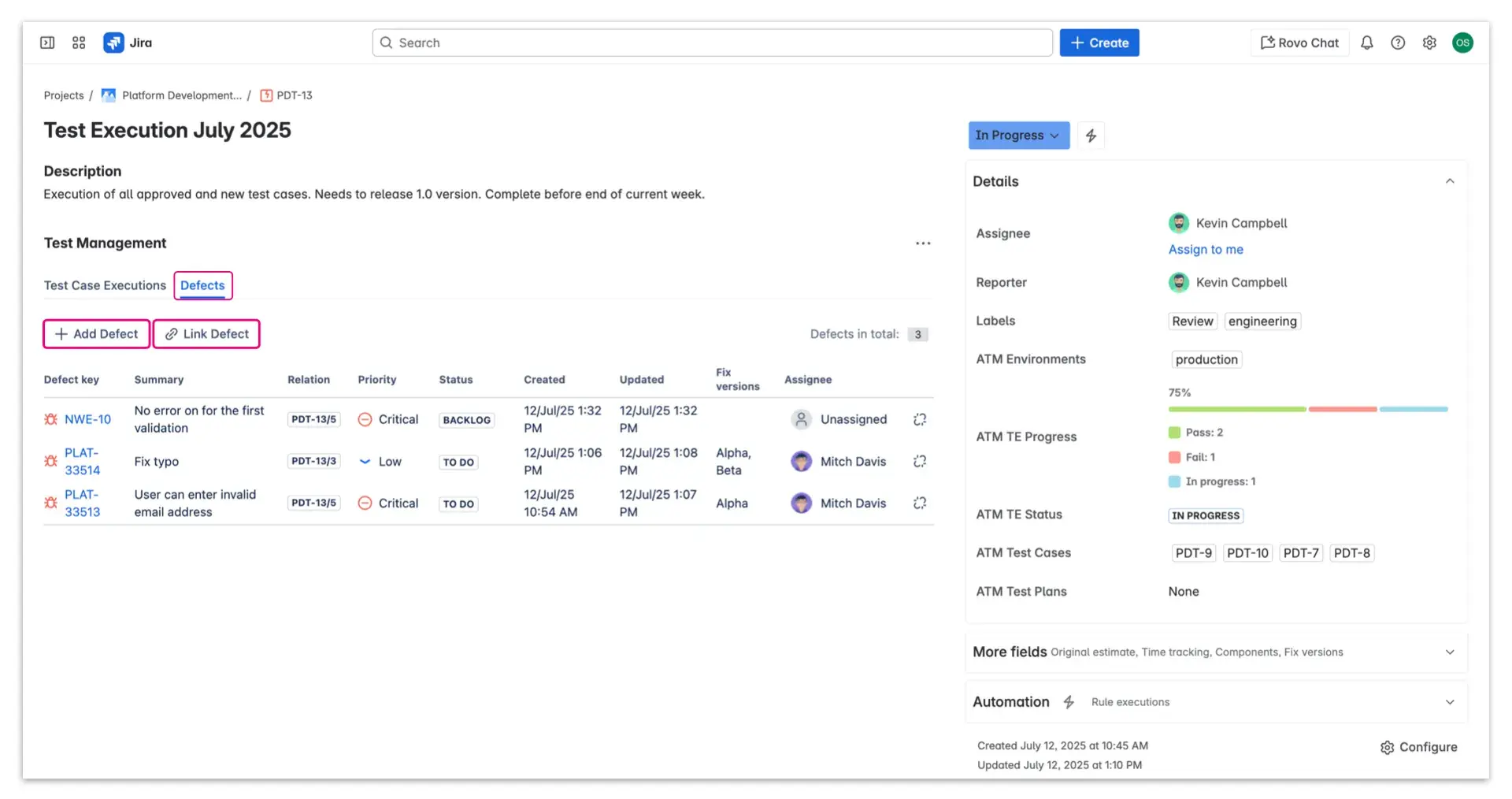
Task: Click the Critical priority icon on PLAT-33513
Action: (365, 503)
